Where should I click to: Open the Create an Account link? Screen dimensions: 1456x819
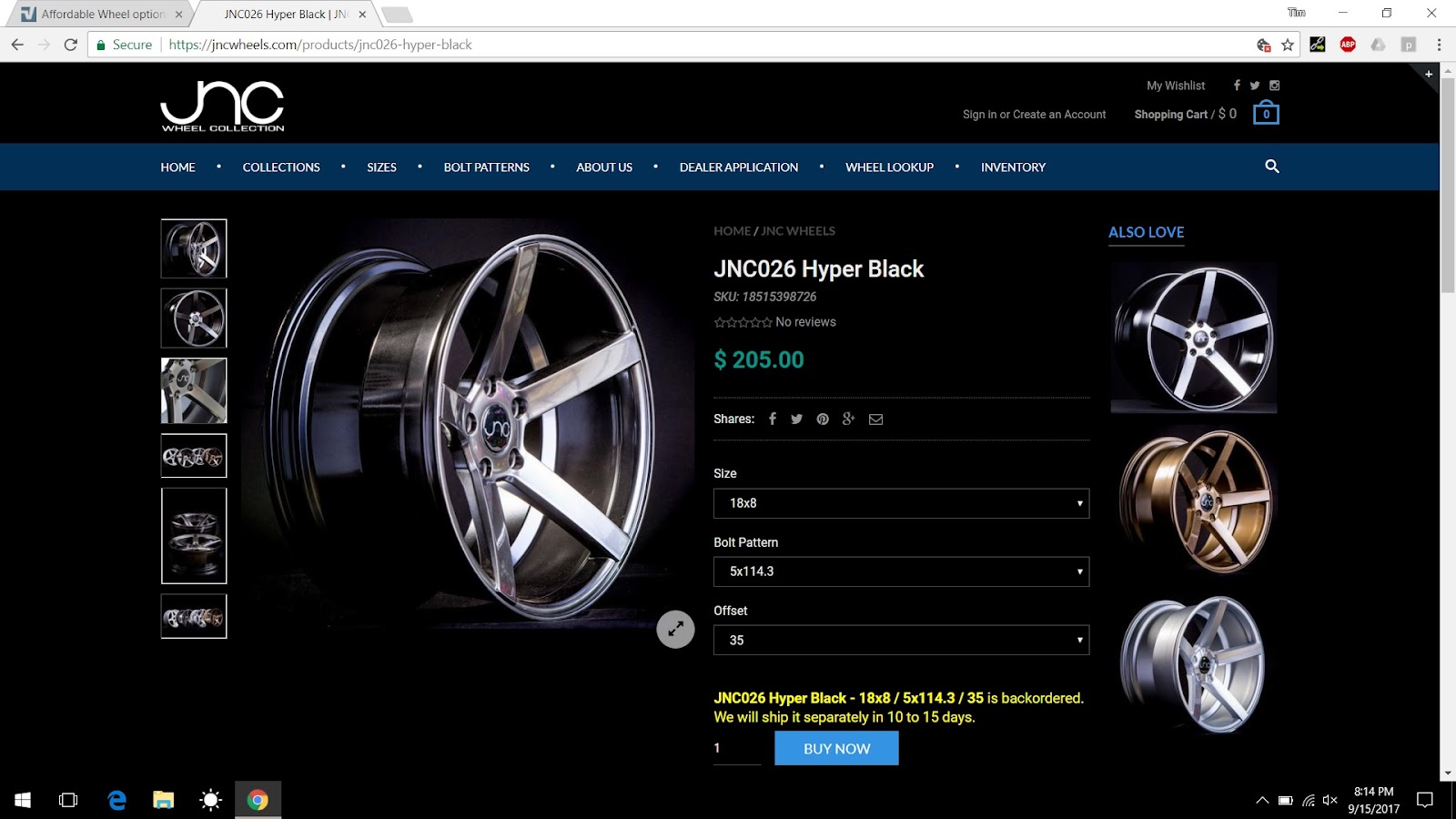point(1059,115)
